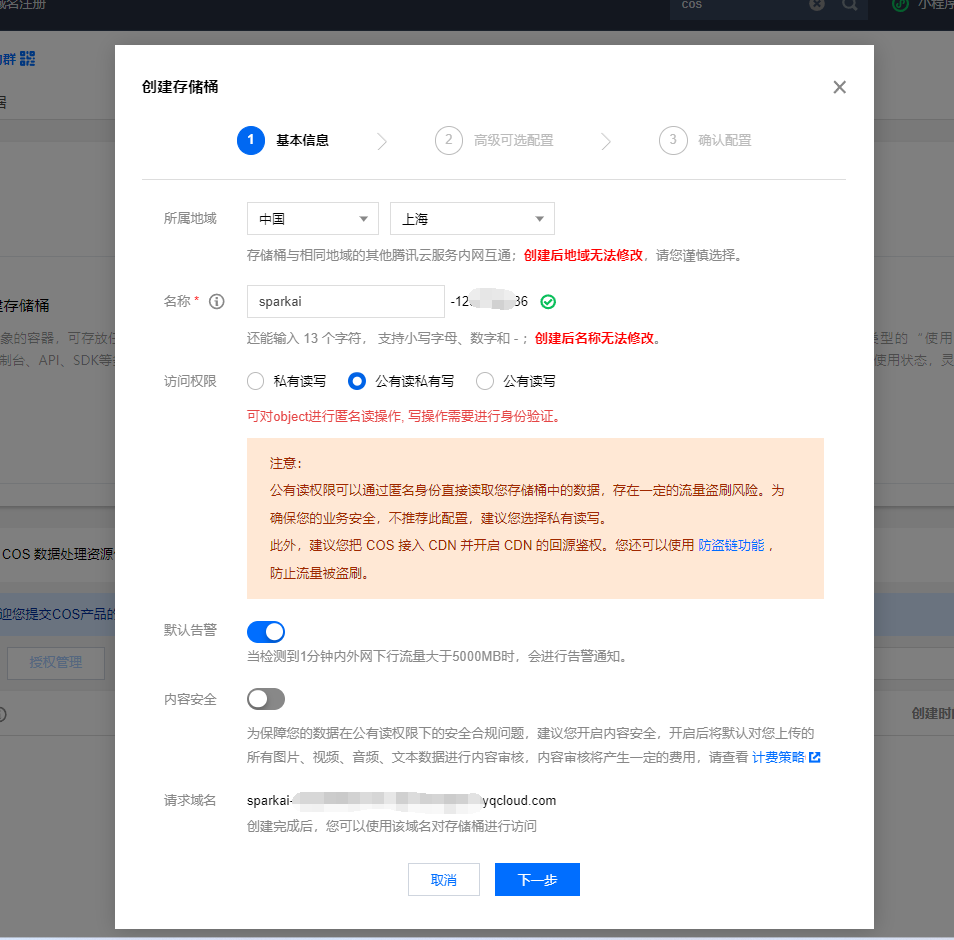This screenshot has width=954, height=940.
Task: Open the 中国 country dropdown
Action: [x=312, y=219]
